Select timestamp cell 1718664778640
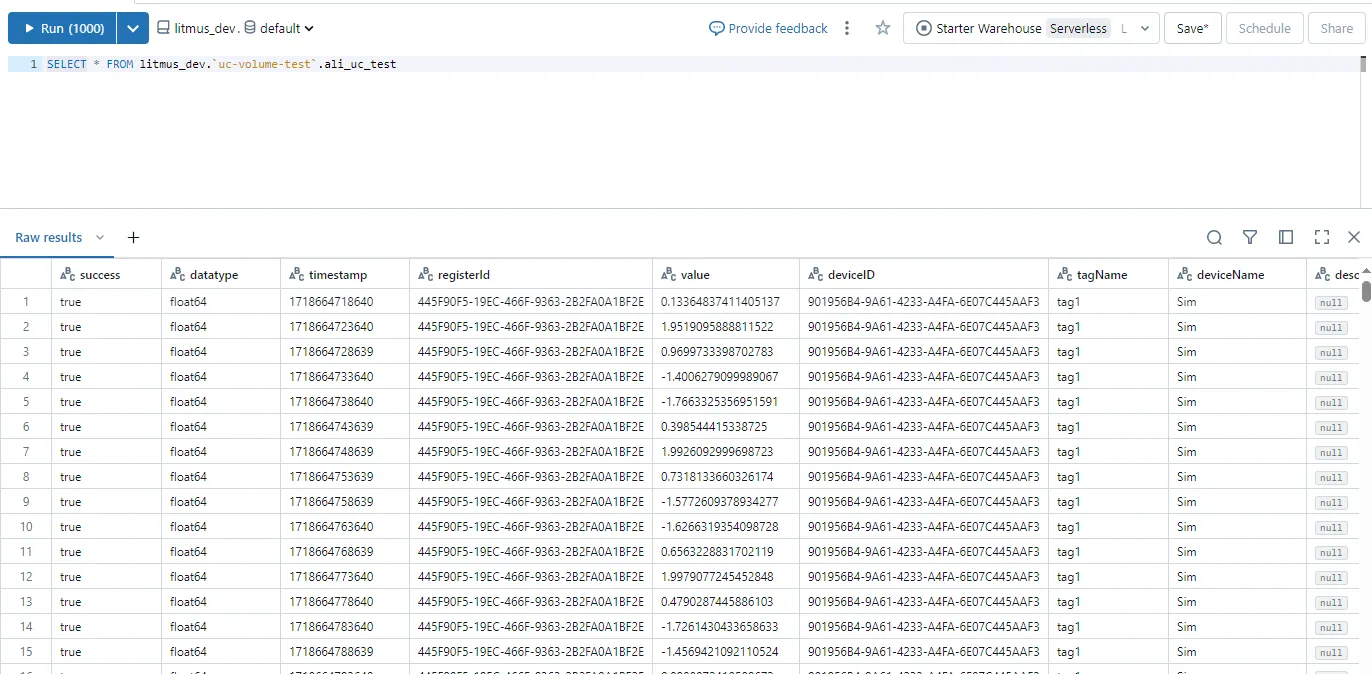The width and height of the screenshot is (1372, 674). (x=345, y=601)
